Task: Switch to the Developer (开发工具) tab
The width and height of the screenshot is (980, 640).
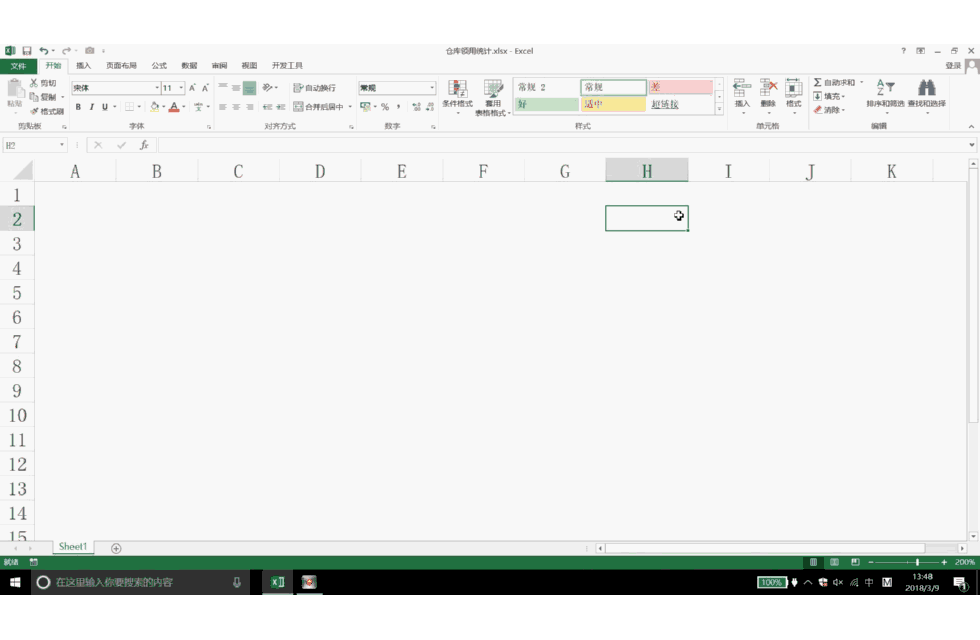Action: pyautogui.click(x=287, y=66)
